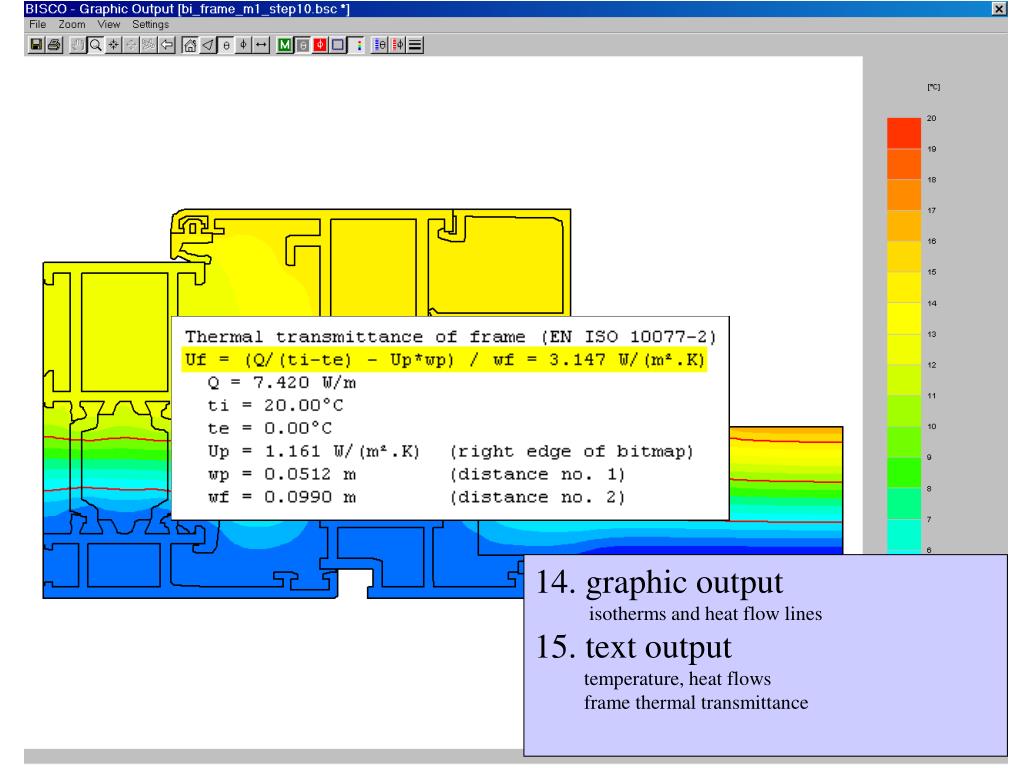Click the red 20 degree legend swatch

pos(904,133)
